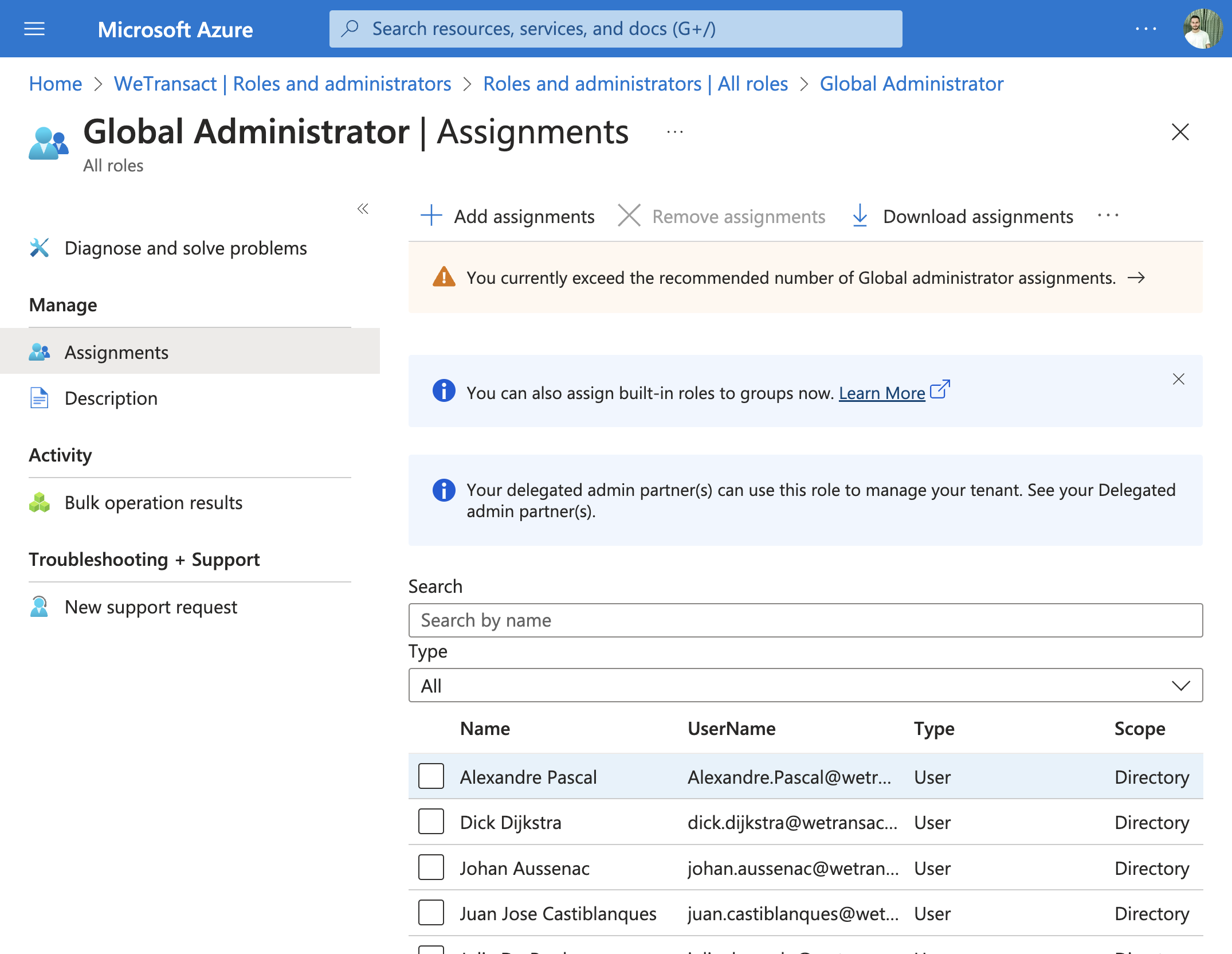
Task: Close the Global Administrator blade
Action: pyautogui.click(x=1180, y=132)
